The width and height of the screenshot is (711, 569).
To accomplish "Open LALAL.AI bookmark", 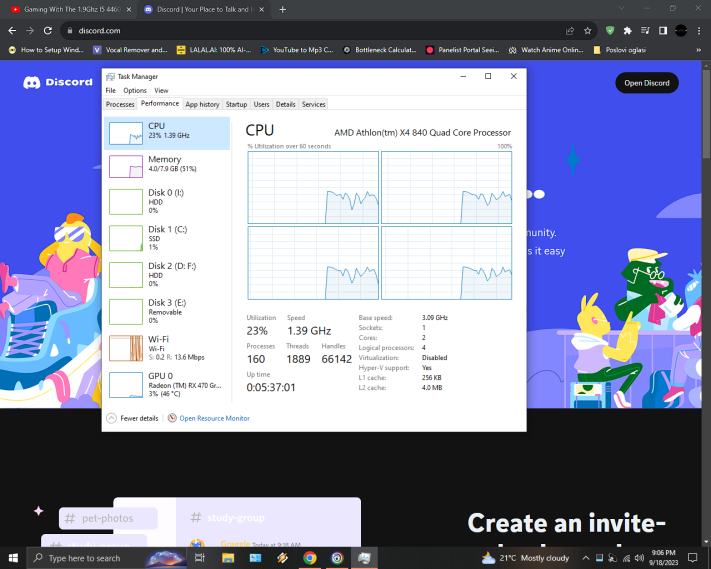I will point(214,50).
